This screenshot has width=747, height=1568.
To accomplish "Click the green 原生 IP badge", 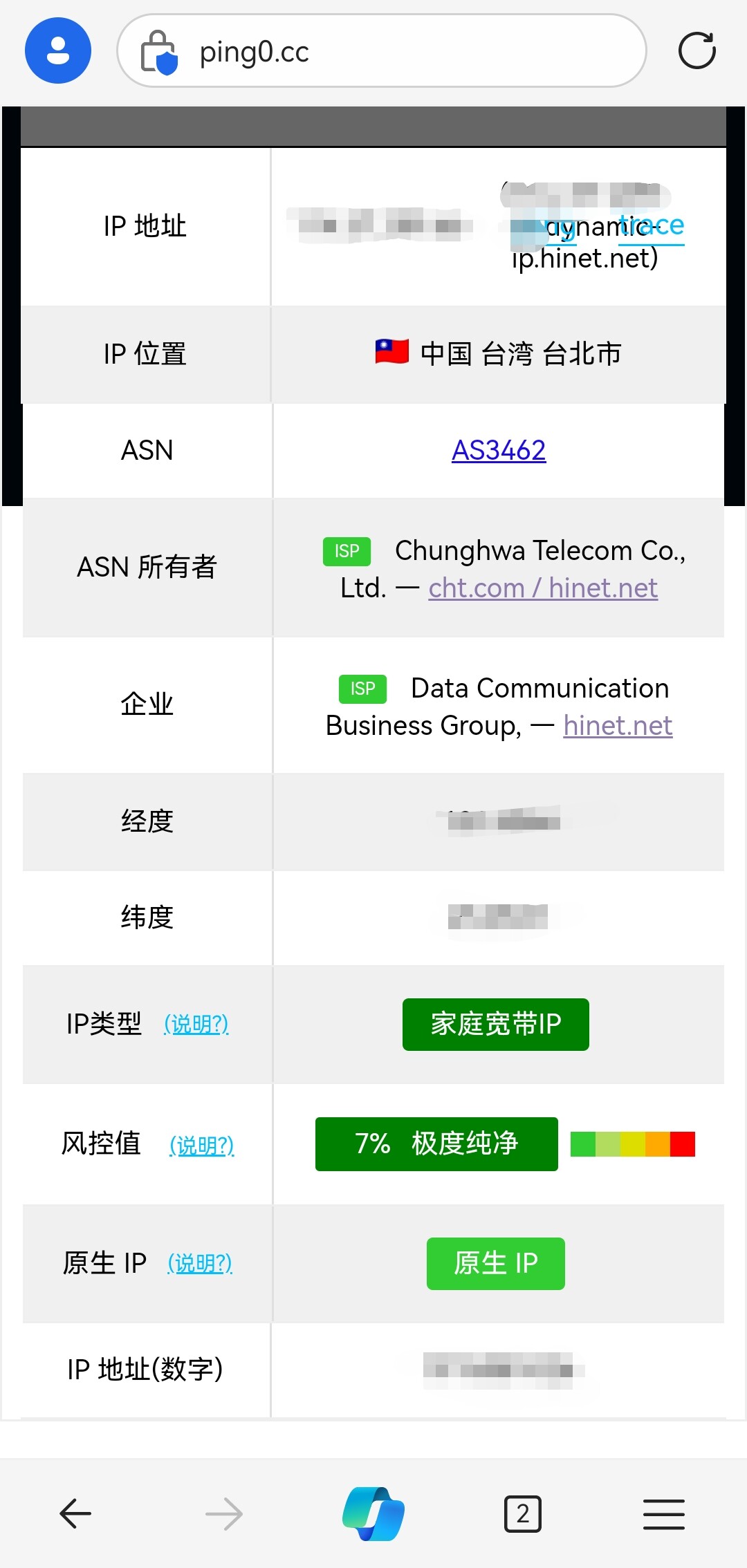I will [496, 1263].
